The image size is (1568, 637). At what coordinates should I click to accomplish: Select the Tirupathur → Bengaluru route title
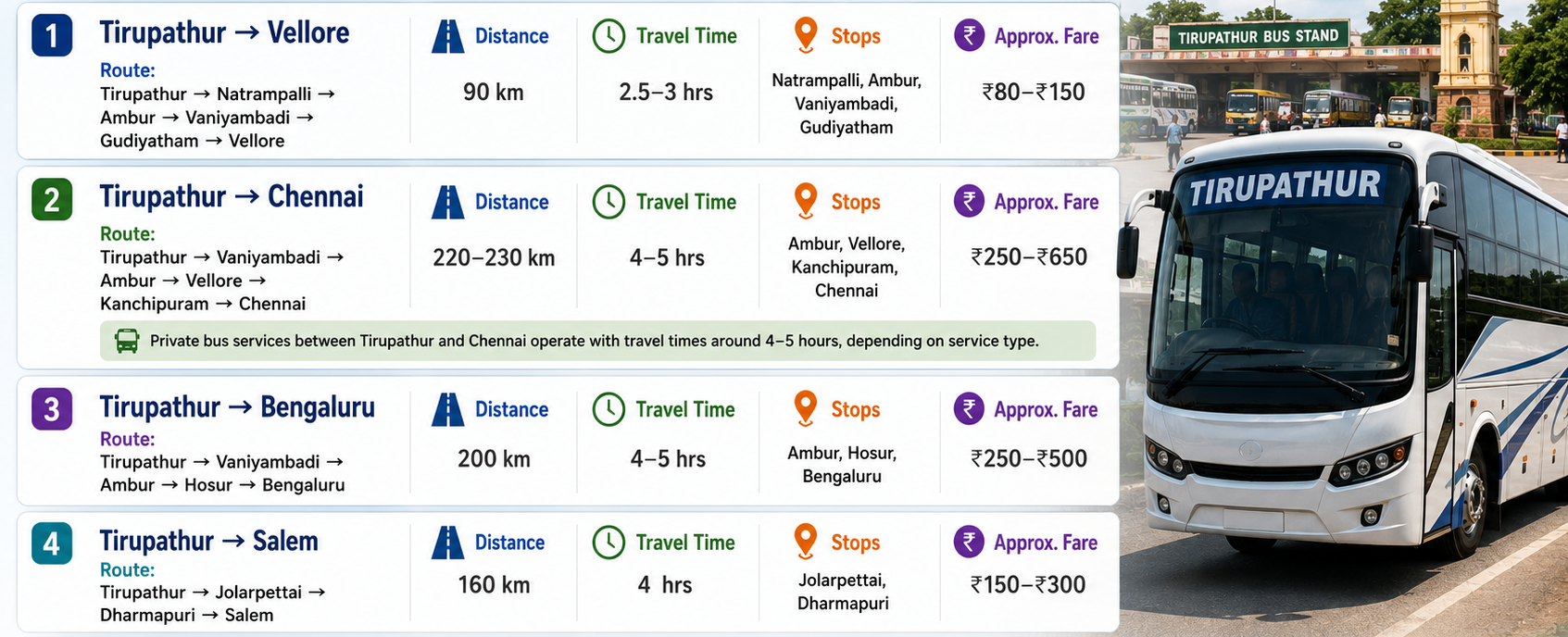(x=237, y=407)
